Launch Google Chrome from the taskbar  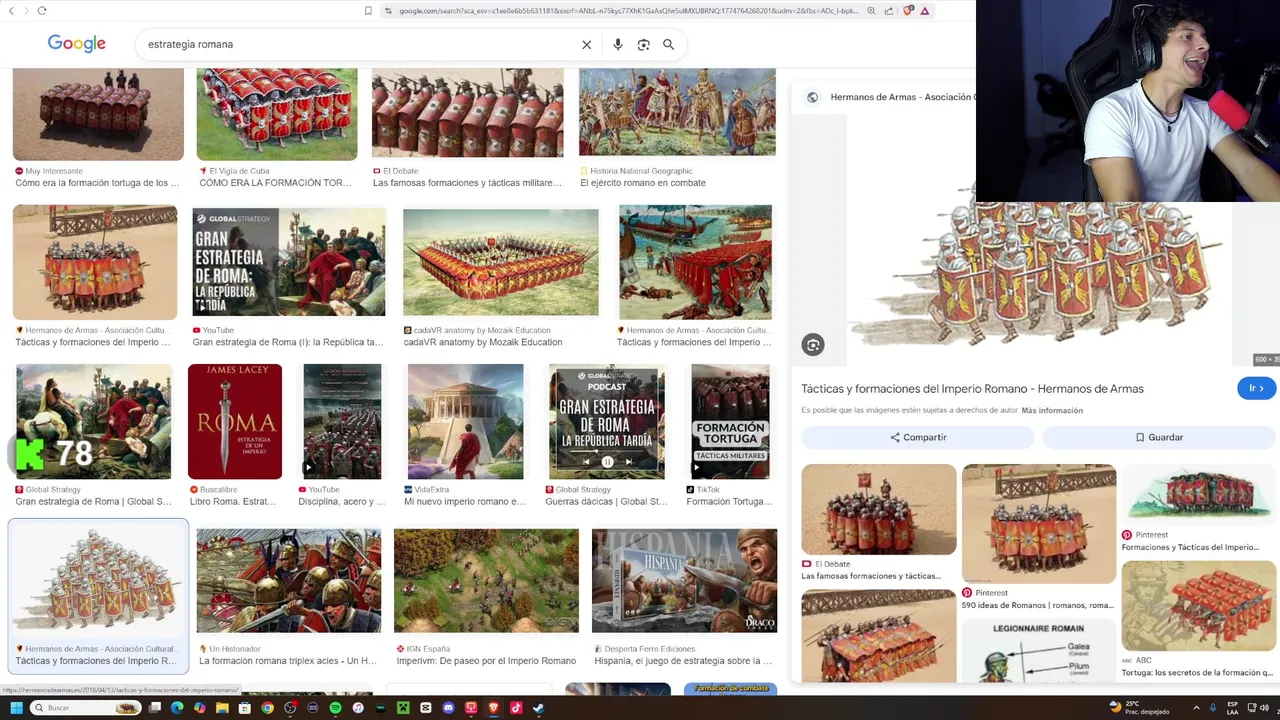267,708
